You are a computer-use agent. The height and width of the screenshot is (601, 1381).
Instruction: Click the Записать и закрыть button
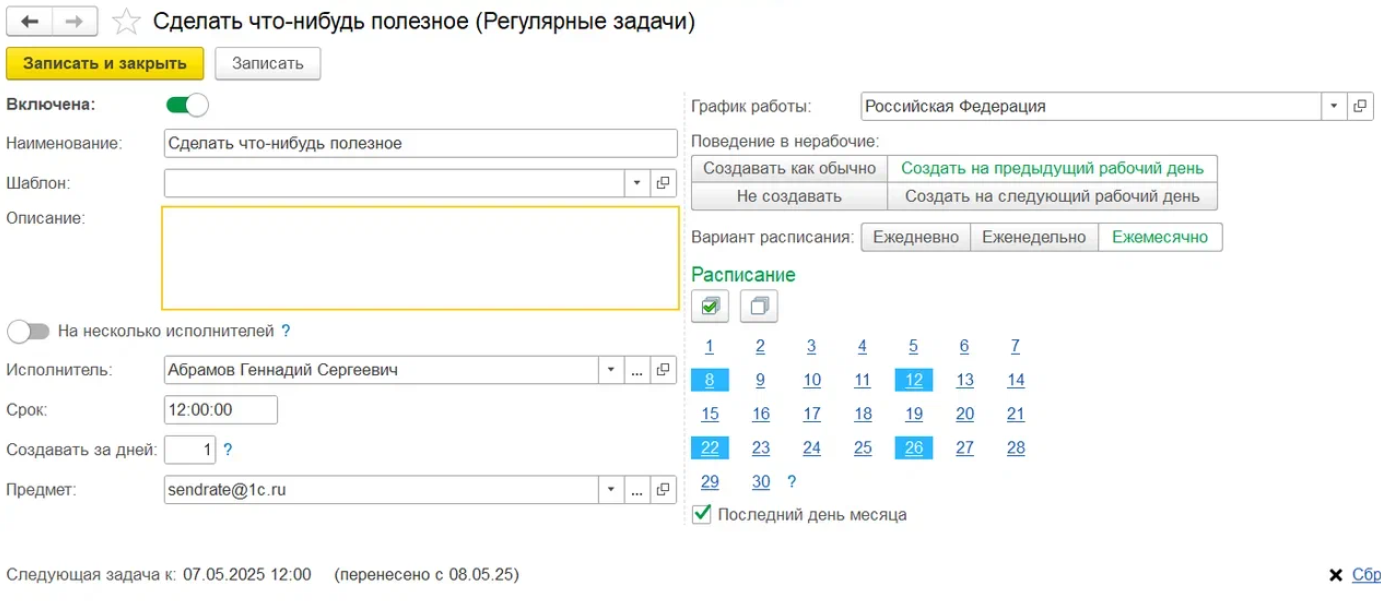coord(105,63)
